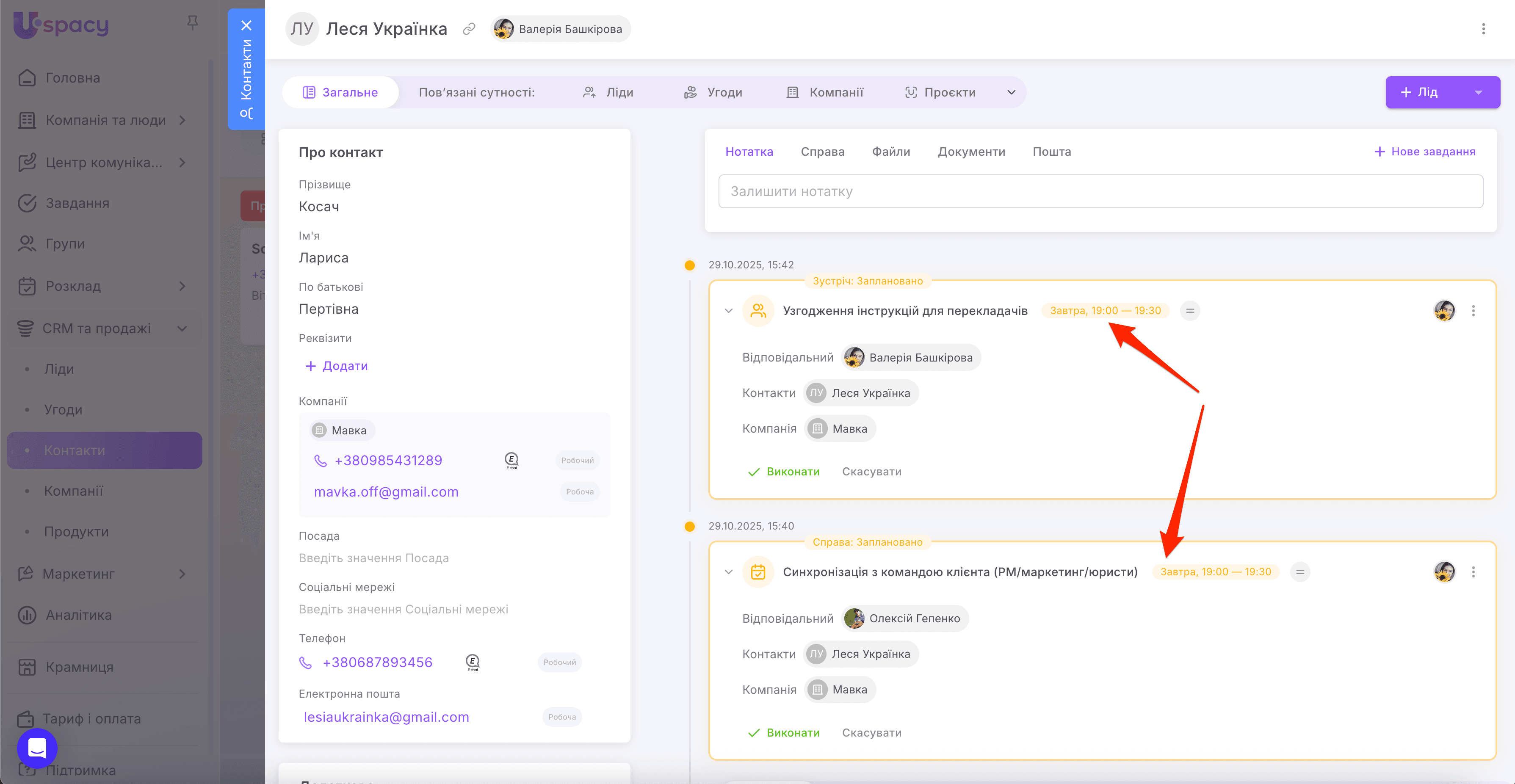The image size is (1515, 784).
Task: Open the chat support bubble
Action: 37,748
